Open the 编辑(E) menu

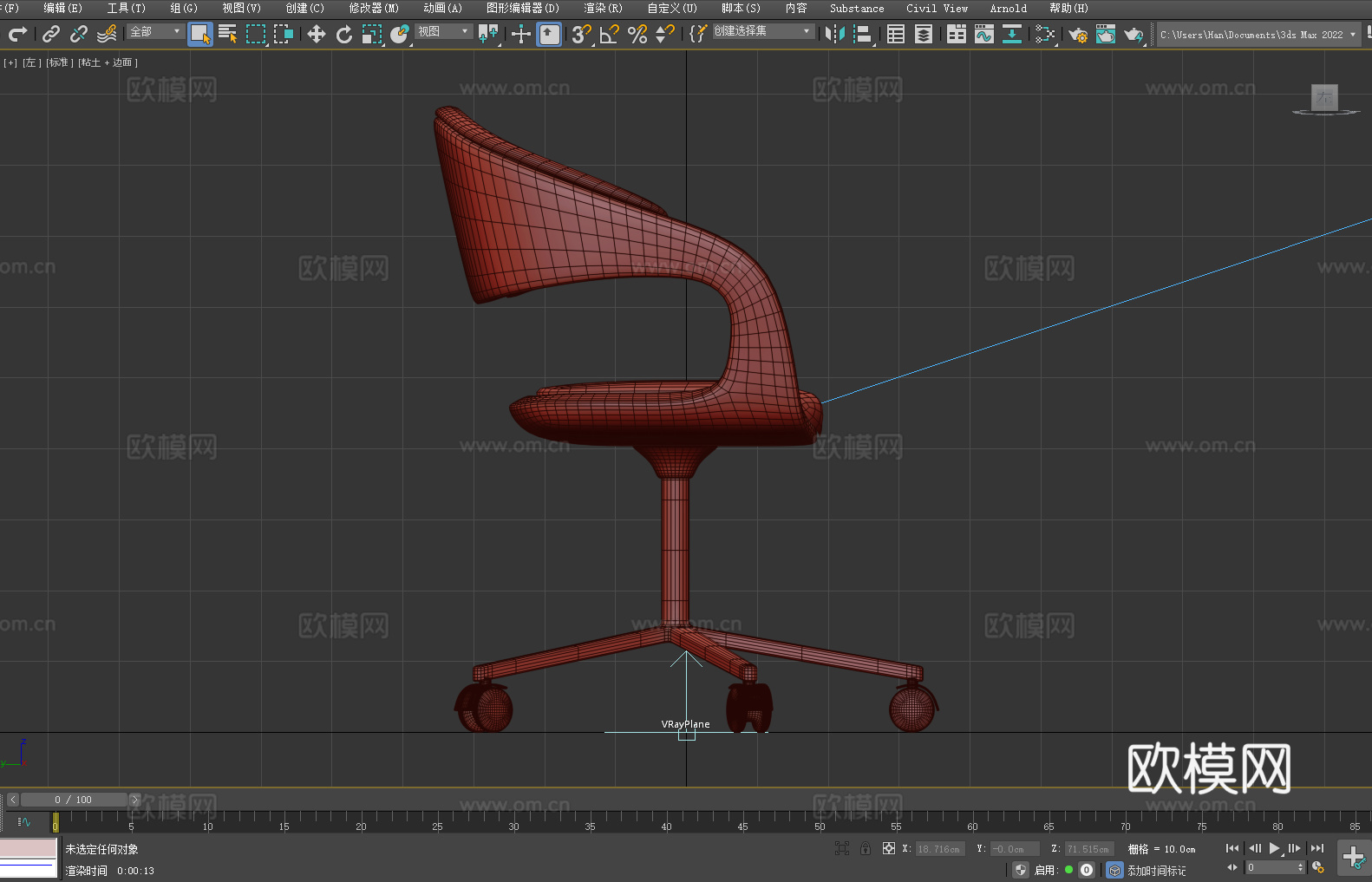(x=63, y=8)
